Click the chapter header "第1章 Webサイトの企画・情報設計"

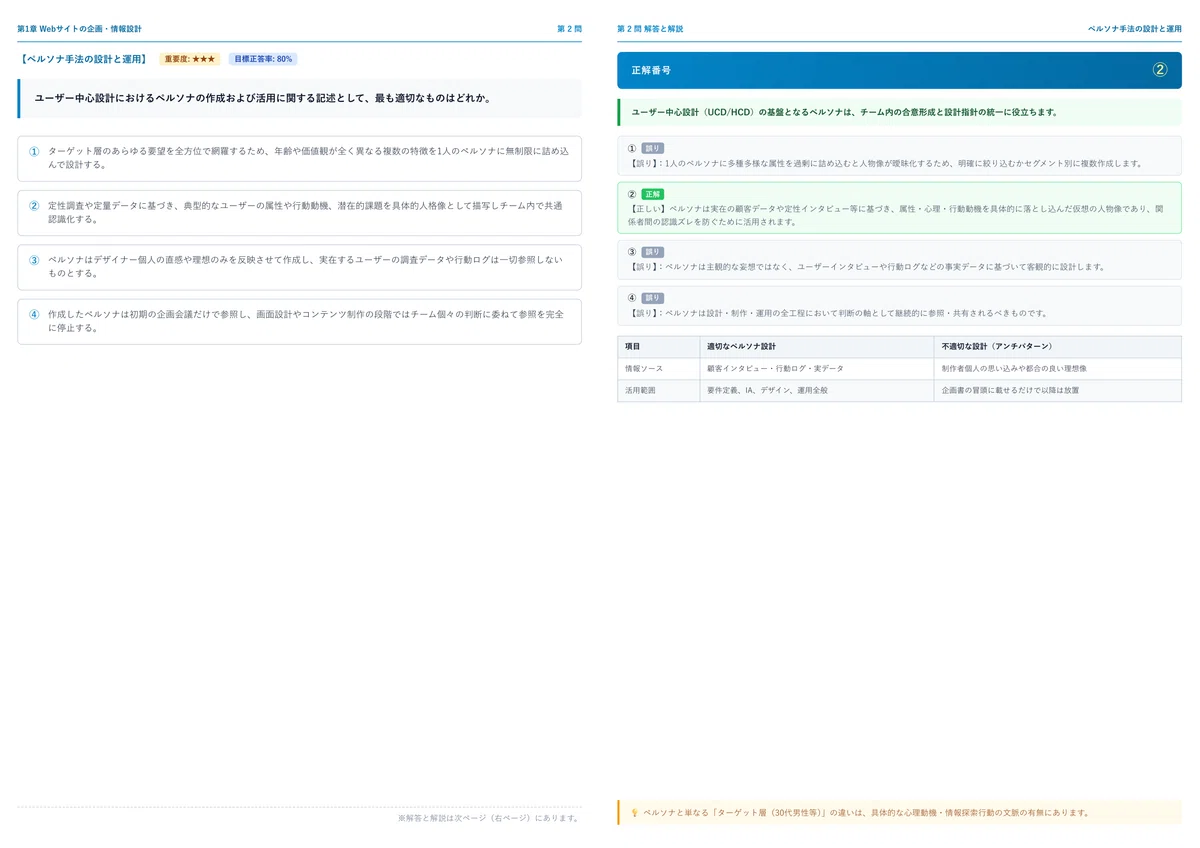[80, 29]
